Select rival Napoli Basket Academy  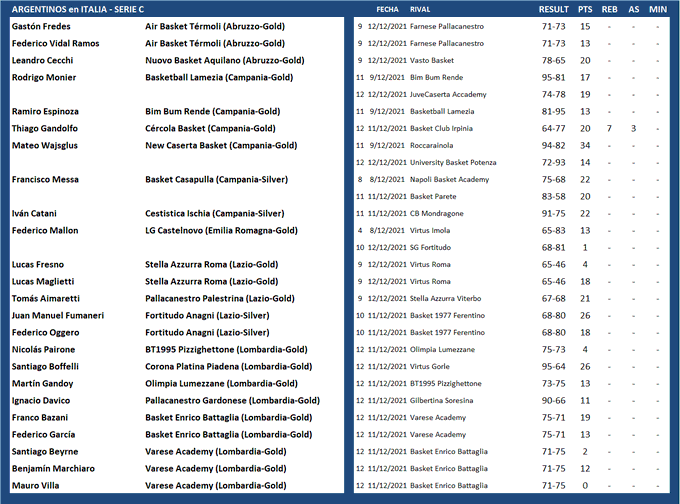click(449, 180)
